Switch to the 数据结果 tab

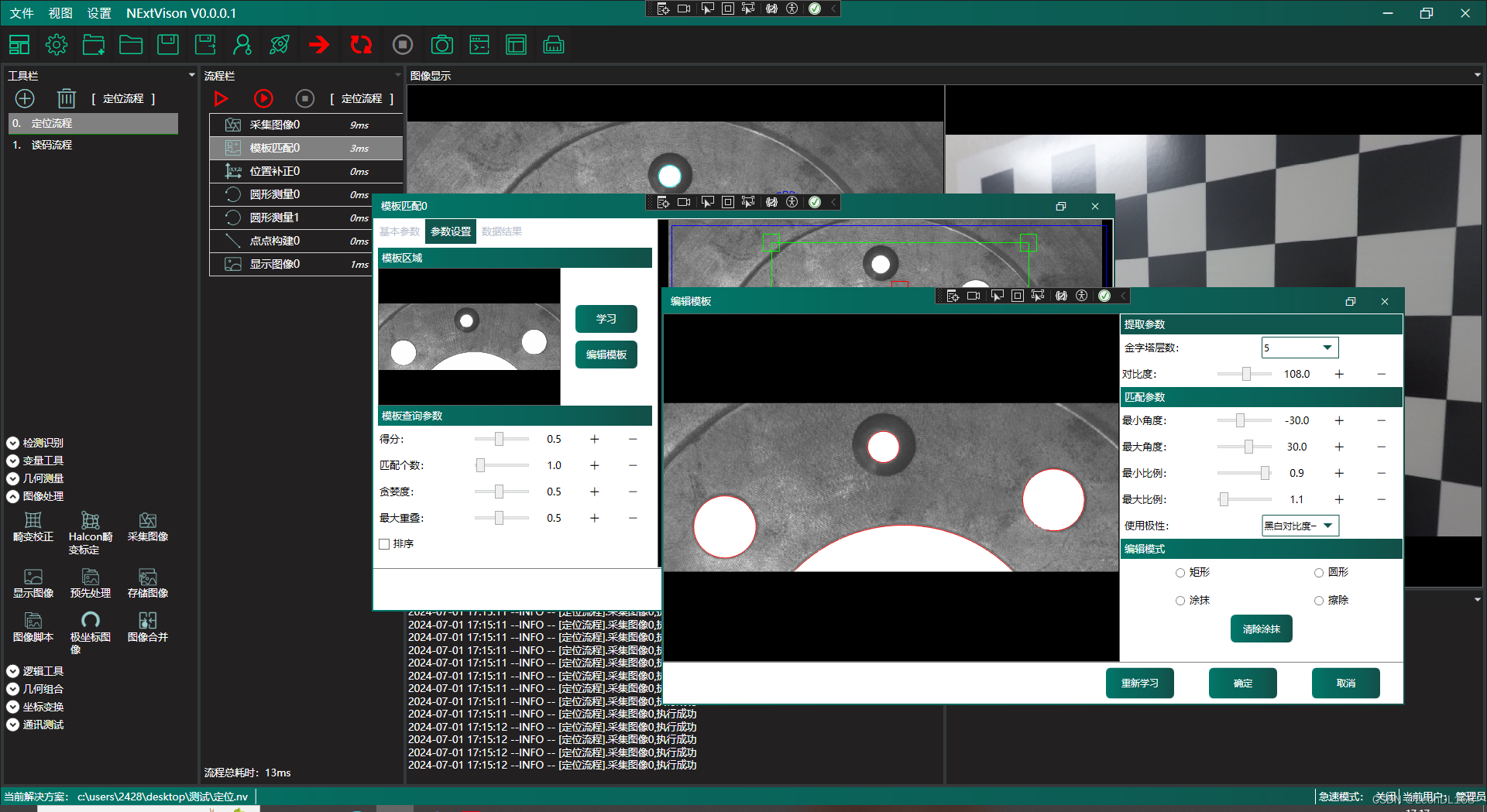(x=502, y=231)
